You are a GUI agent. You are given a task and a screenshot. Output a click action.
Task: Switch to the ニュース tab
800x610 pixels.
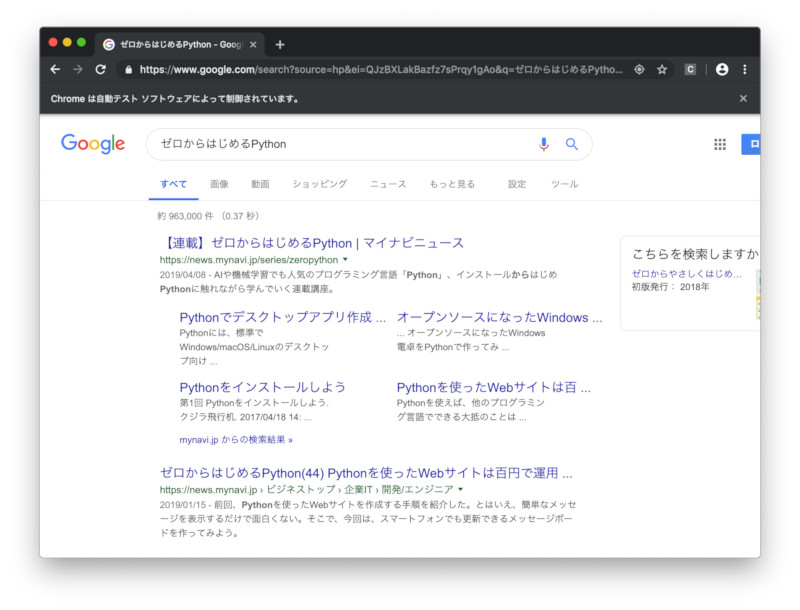pos(388,184)
